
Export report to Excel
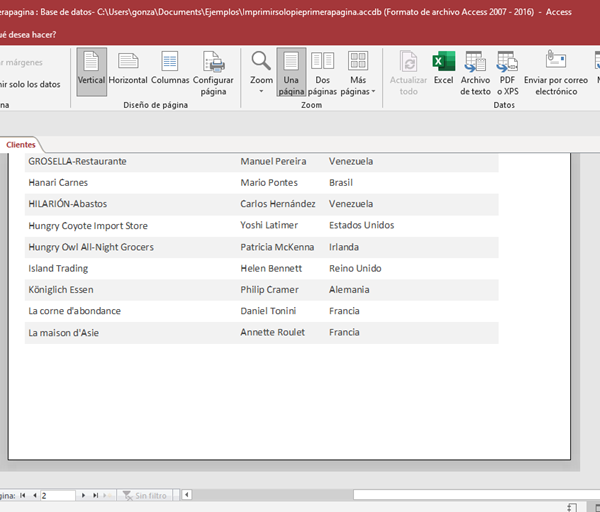click(443, 69)
